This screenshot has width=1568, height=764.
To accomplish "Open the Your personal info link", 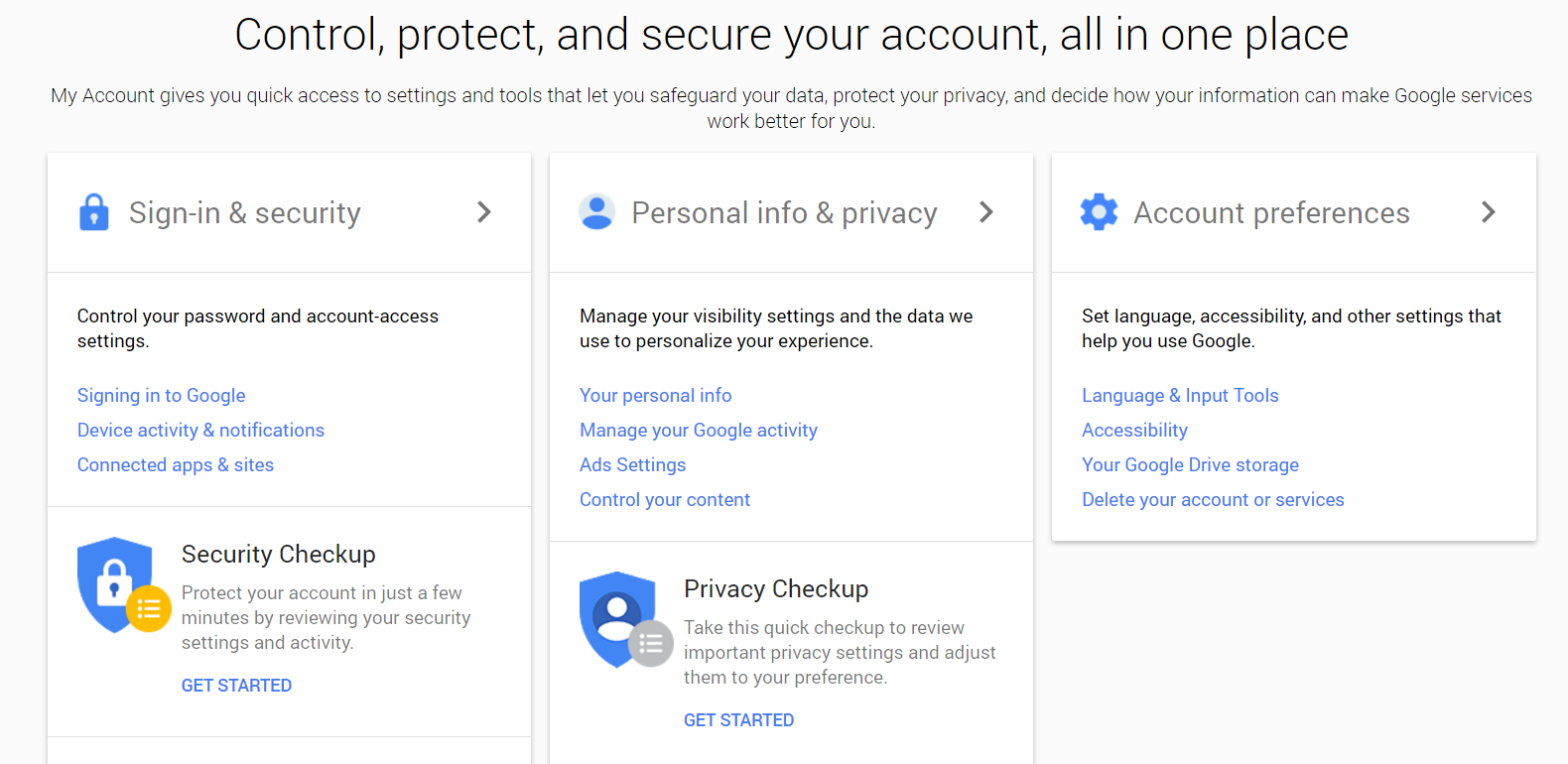I will point(656,396).
